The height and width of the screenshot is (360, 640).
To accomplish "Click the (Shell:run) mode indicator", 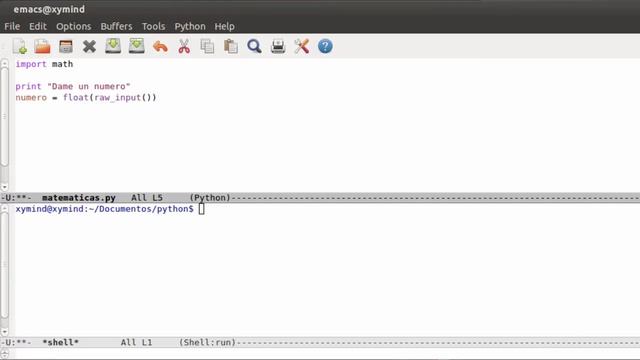I will tap(207, 342).
